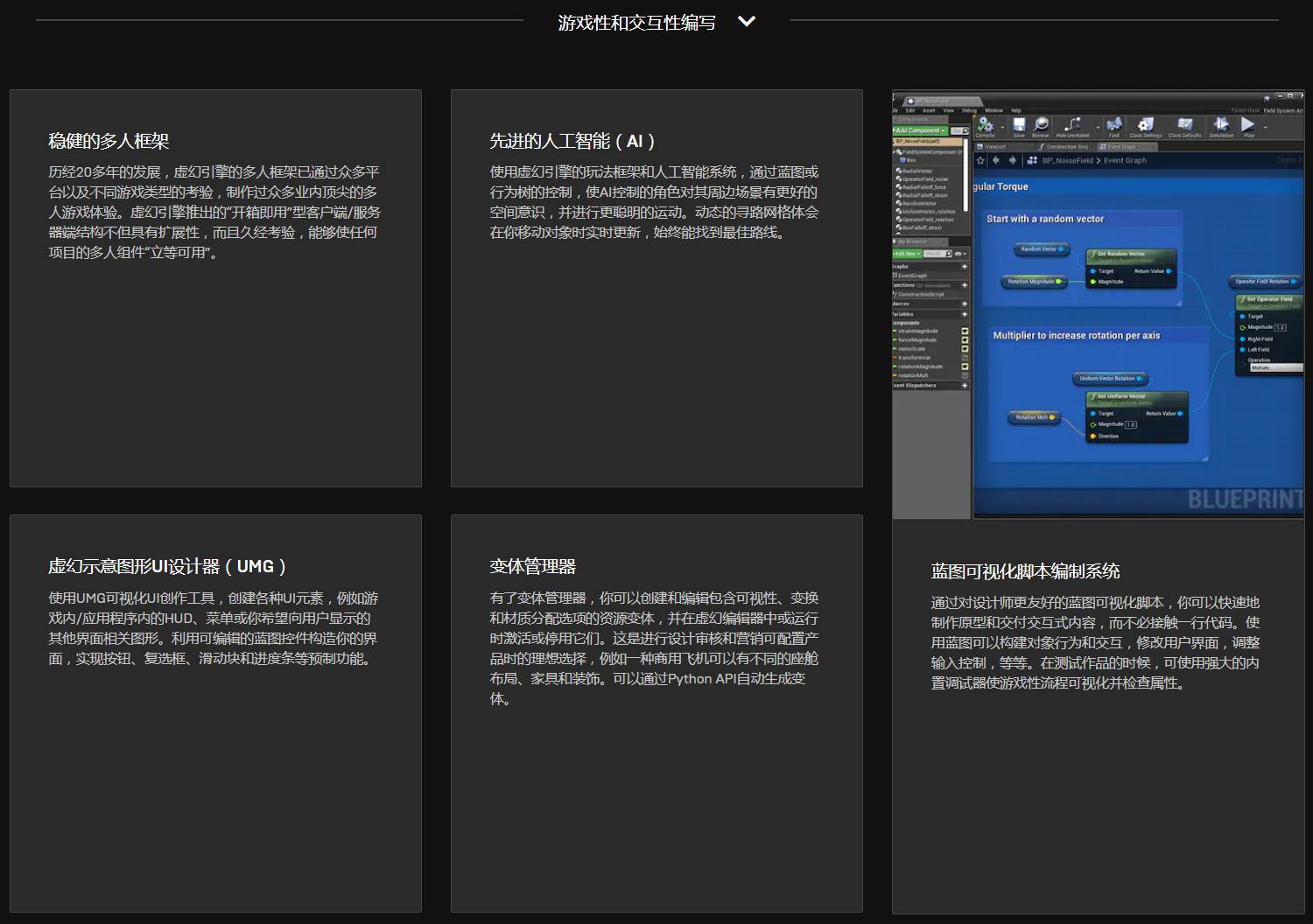Click the Hide Unrelated toolbar icon
This screenshot has height=924, width=1313.
[1072, 125]
